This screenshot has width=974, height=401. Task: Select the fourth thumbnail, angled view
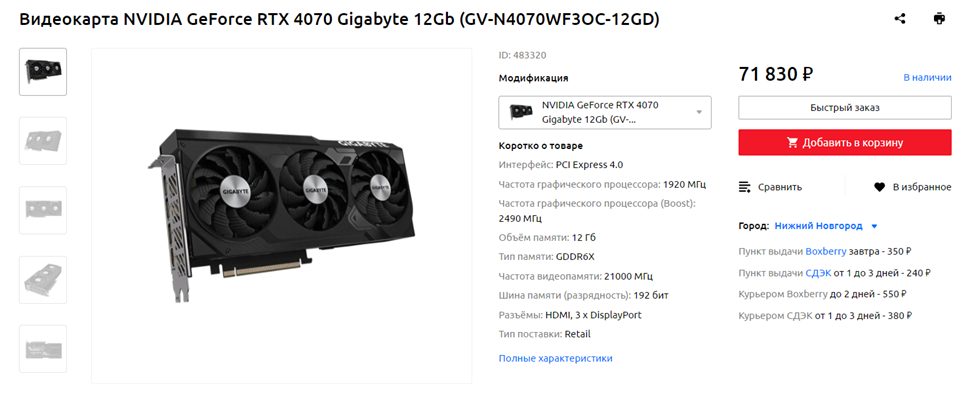[x=43, y=280]
